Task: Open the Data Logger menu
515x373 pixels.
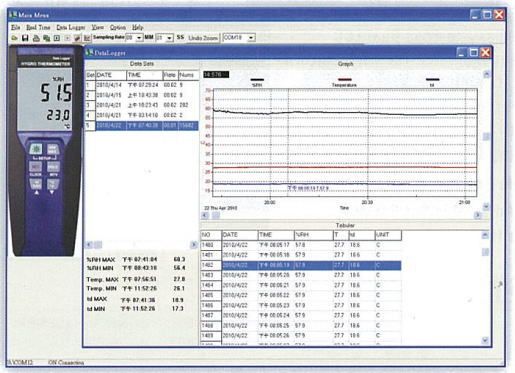Action: [71, 27]
